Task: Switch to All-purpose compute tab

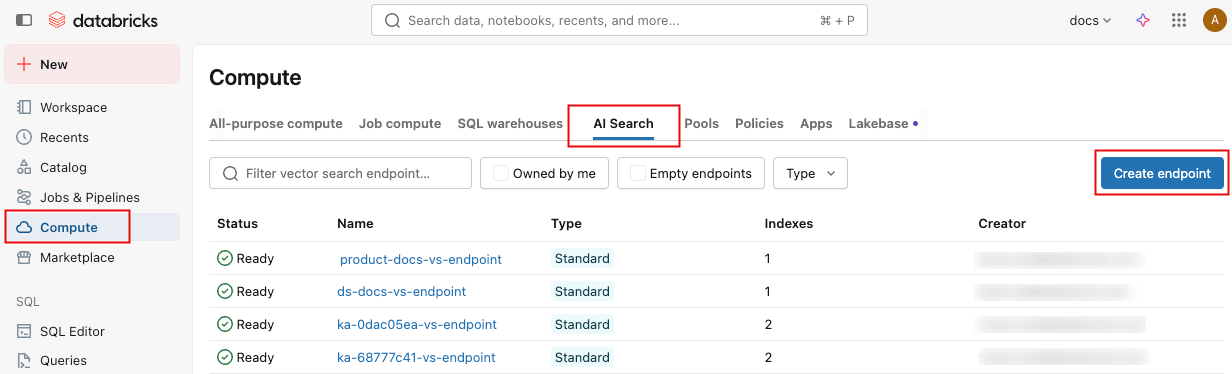Action: coord(276,124)
